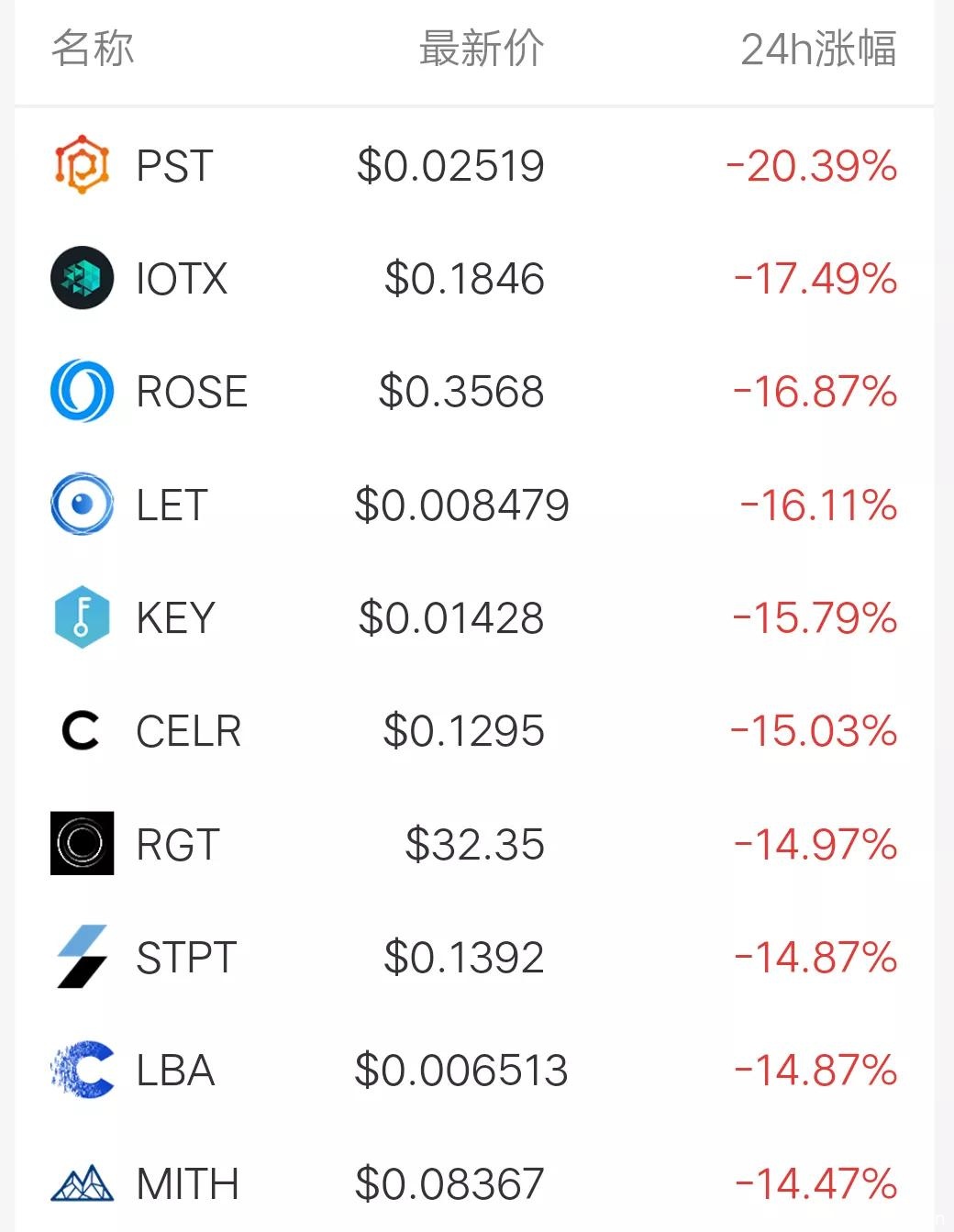This screenshot has width=954, height=1232.
Task: Select the RGT black square icon
Action: (x=82, y=843)
